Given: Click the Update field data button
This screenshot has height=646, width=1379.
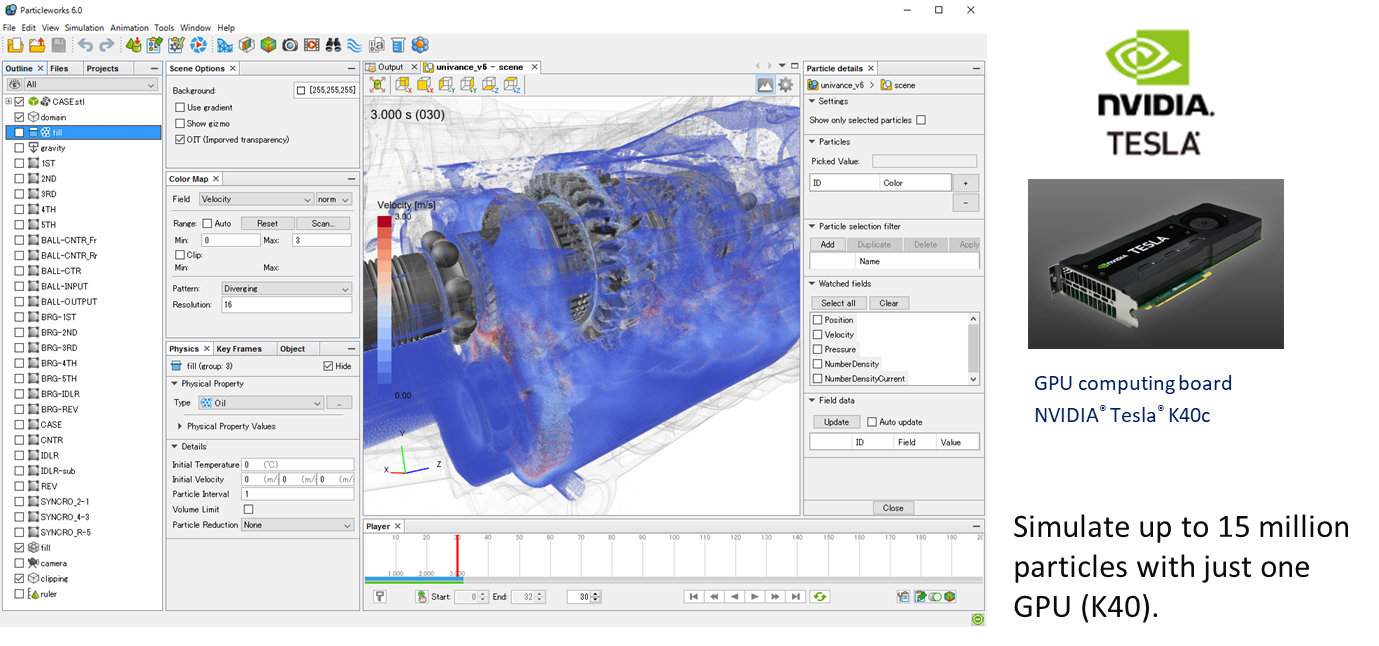Looking at the screenshot, I should [836, 422].
